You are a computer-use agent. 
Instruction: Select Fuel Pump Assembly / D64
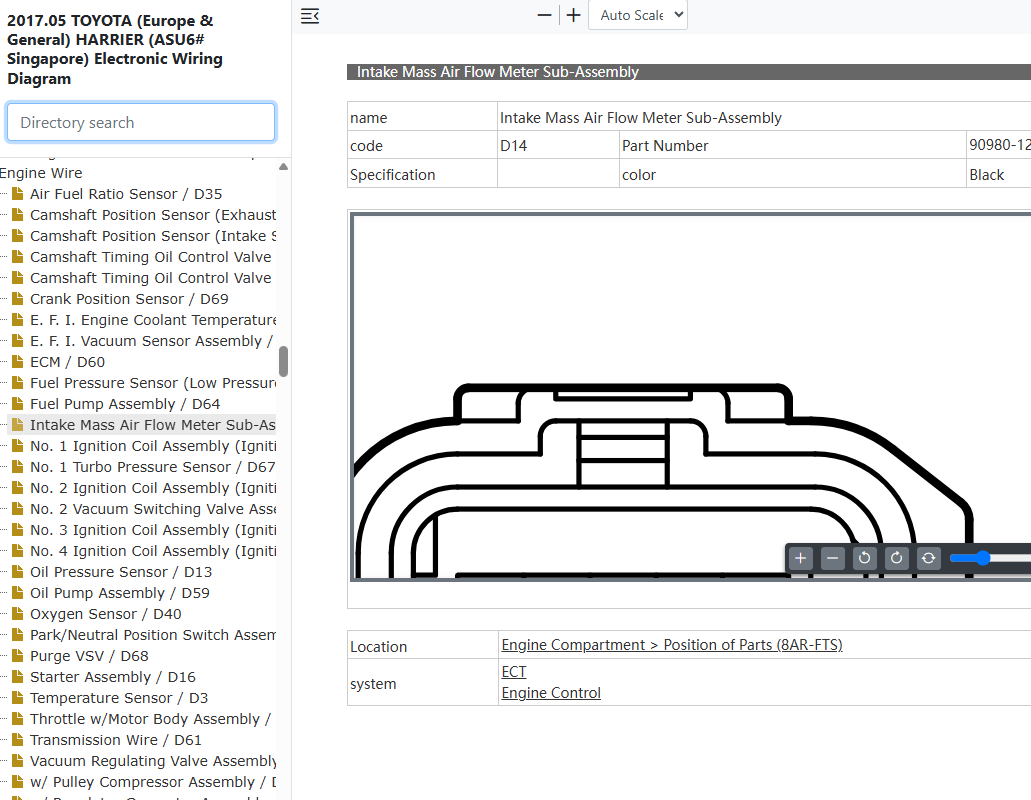tap(125, 404)
